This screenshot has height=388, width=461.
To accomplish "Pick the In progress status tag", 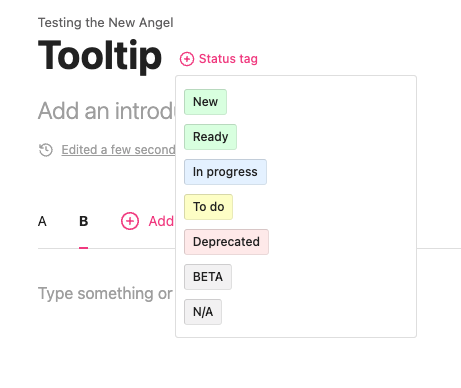I will 225,172.
